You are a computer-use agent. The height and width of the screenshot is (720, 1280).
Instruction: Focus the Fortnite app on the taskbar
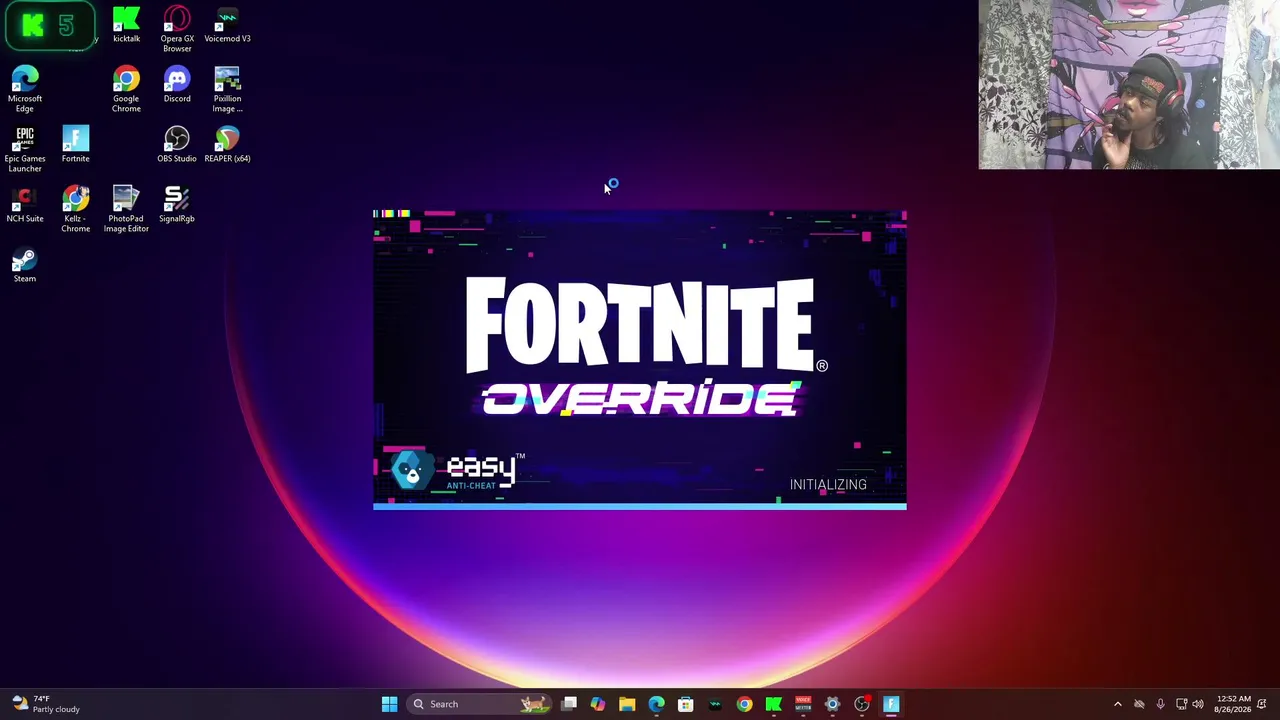(891, 704)
